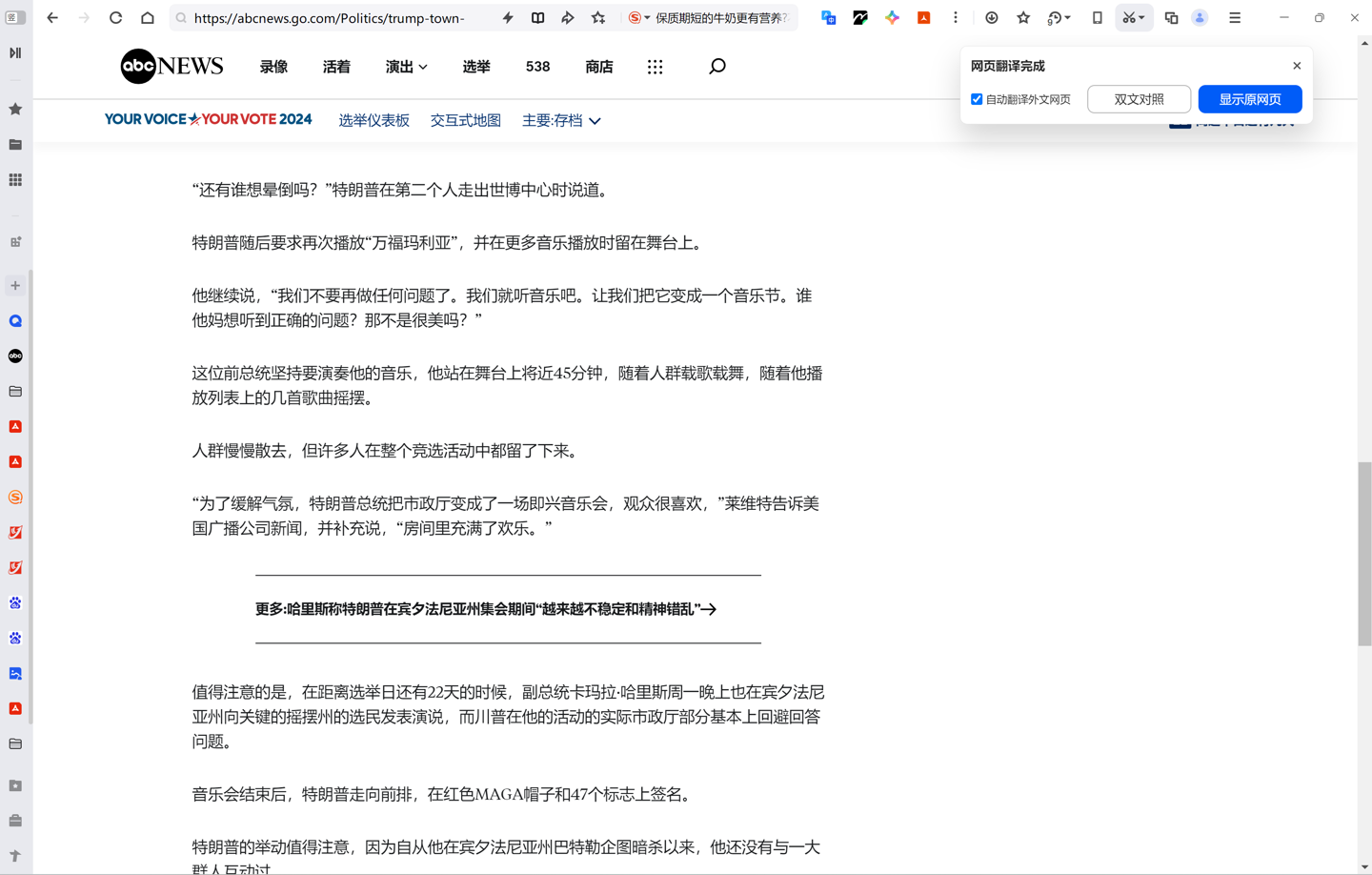Go to the browser home page icon

[x=148, y=18]
